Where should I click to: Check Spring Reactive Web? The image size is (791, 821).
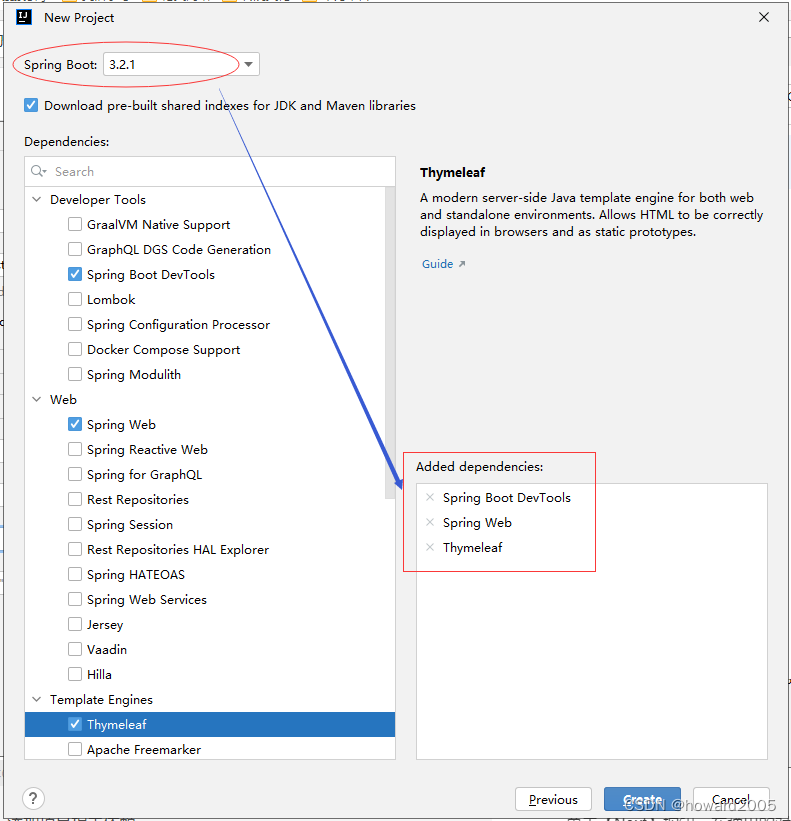(75, 449)
